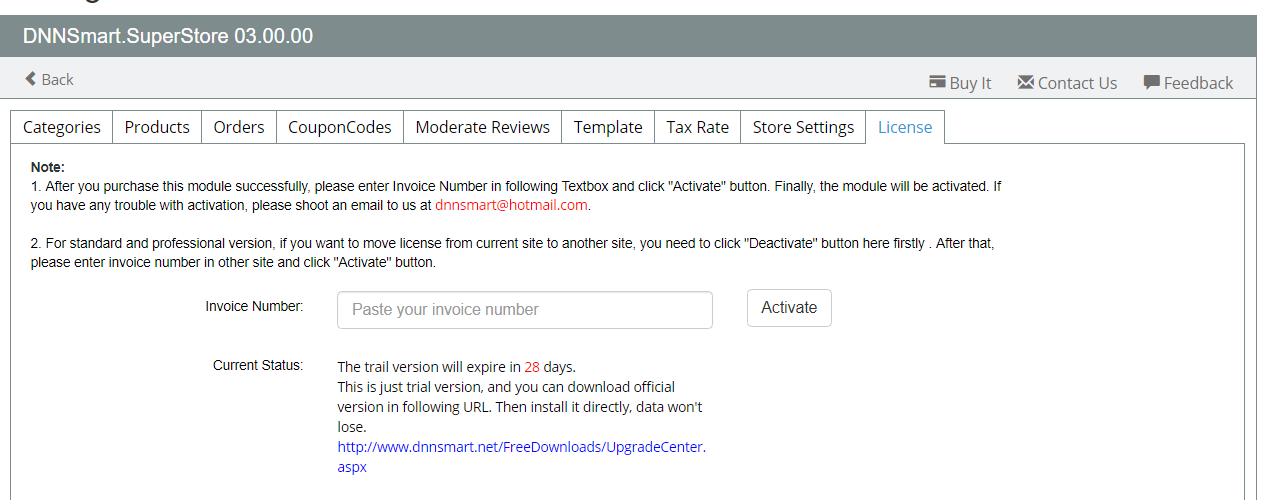Open the Tax Rate tab
Screen dimensions: 1262x500
[x=698, y=127]
